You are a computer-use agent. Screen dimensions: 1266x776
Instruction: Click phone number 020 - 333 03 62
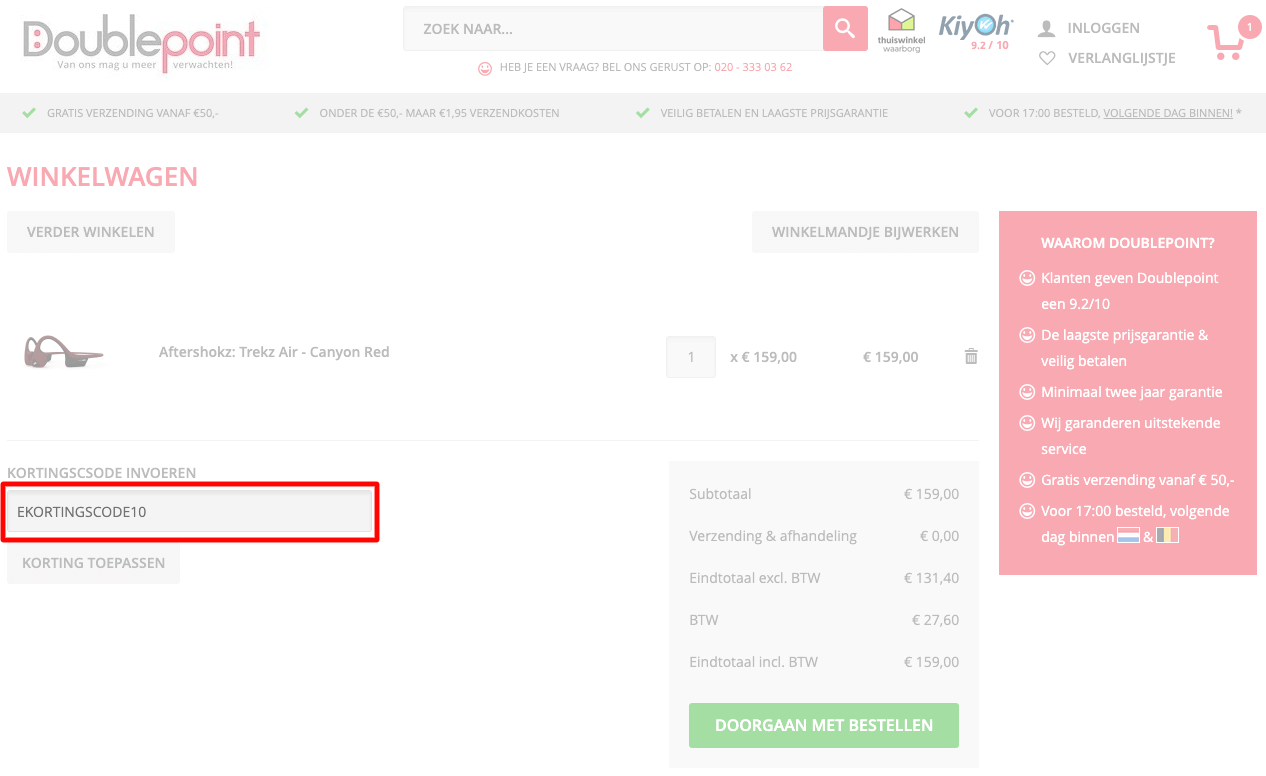pos(753,68)
